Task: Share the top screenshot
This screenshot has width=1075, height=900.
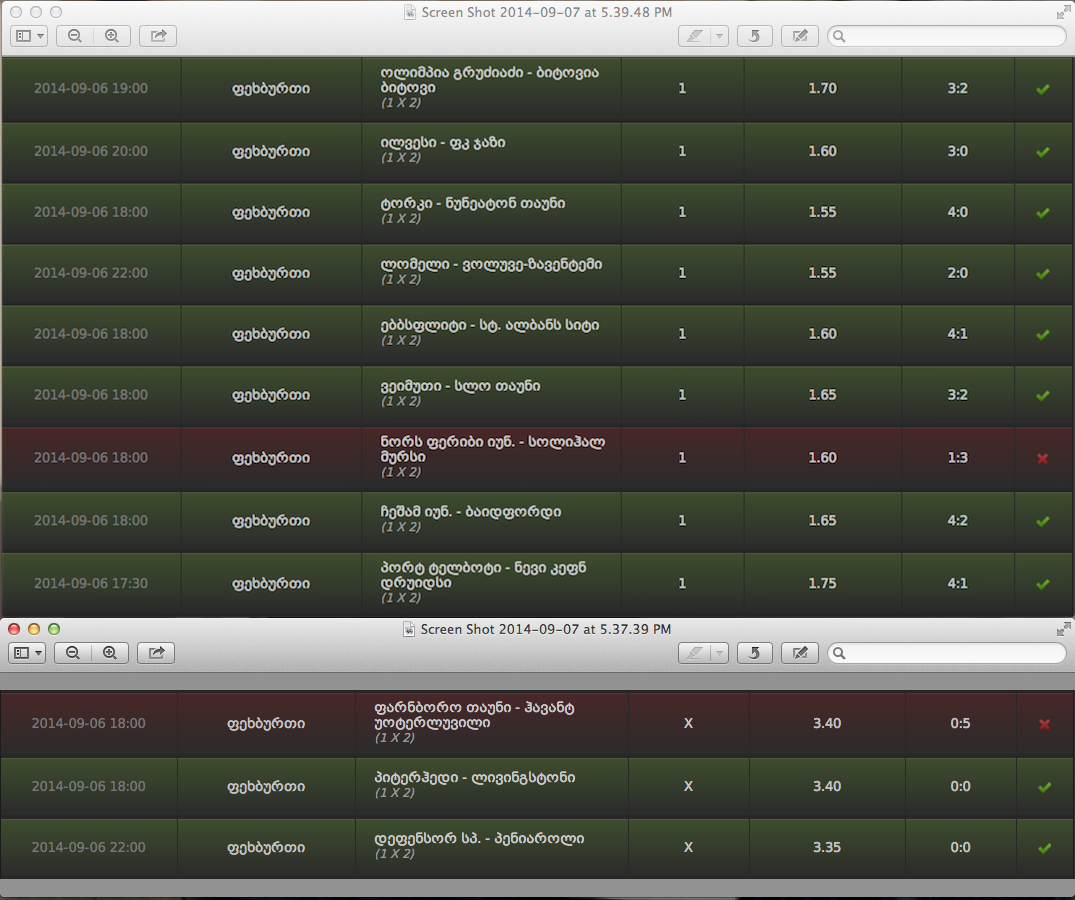Action: point(157,35)
